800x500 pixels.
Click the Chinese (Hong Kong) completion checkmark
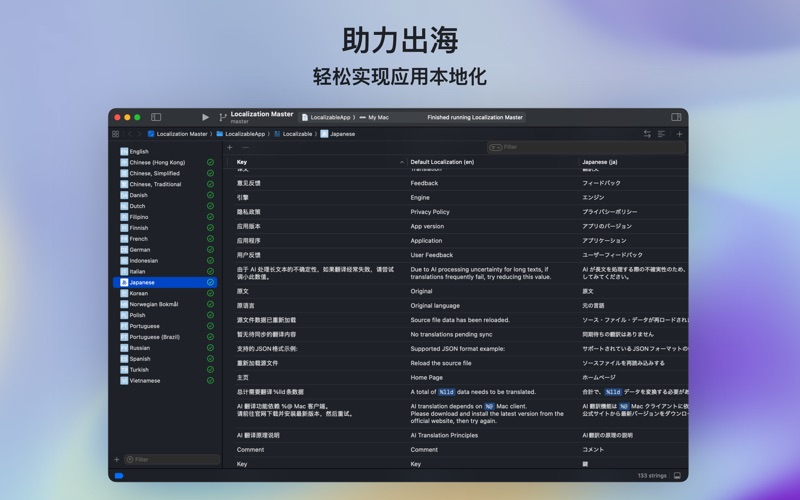coord(210,162)
